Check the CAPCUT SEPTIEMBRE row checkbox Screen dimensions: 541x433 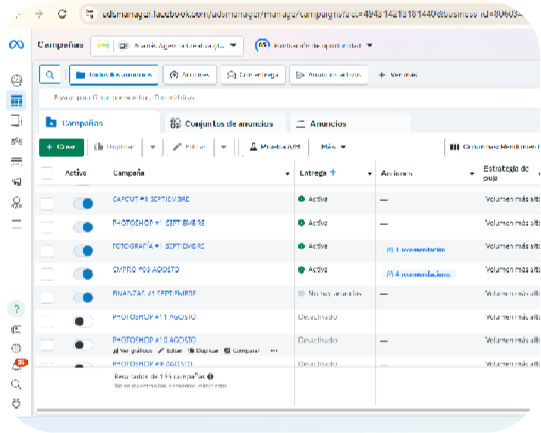click(x=47, y=204)
